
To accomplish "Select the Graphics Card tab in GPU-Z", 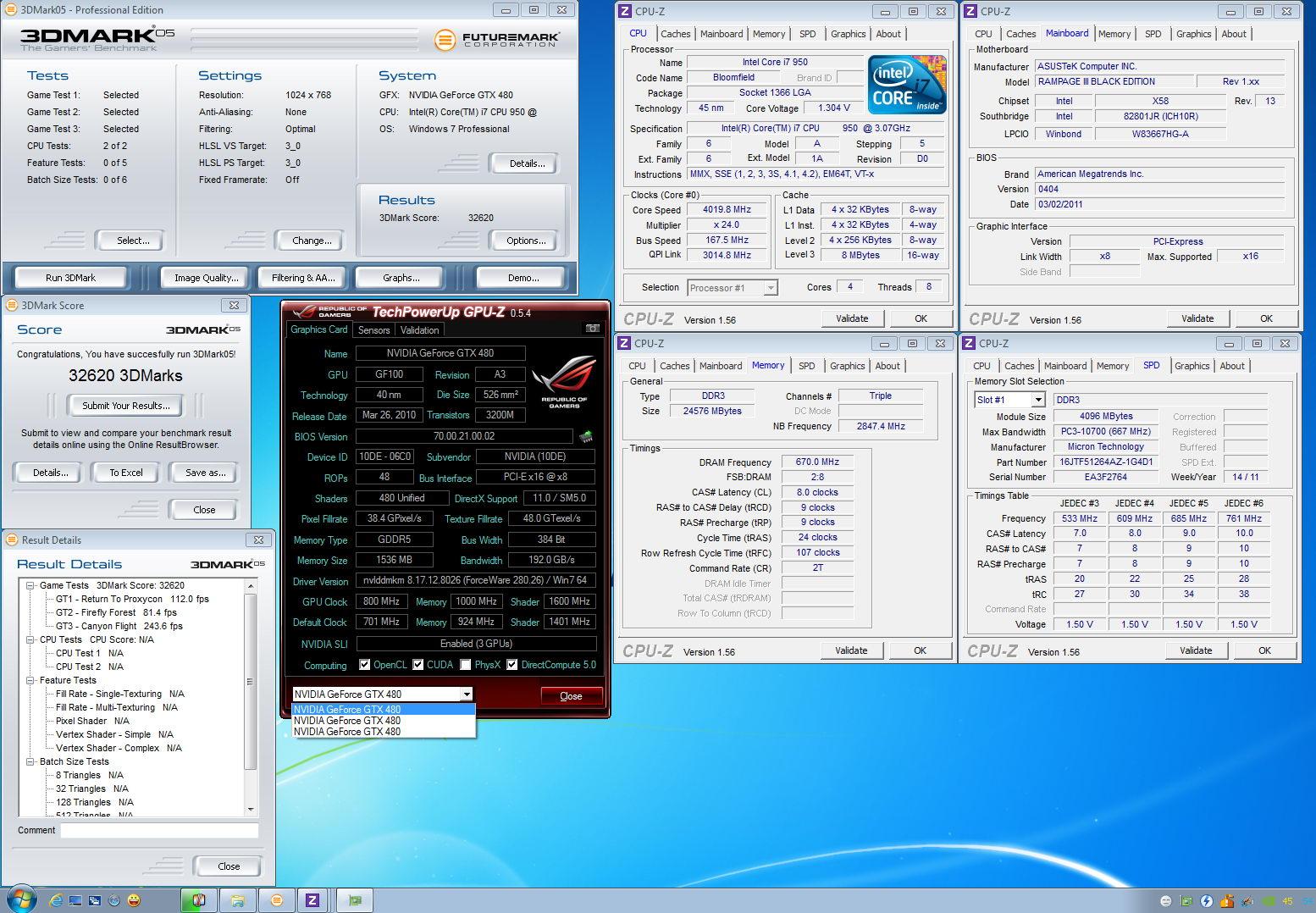I will (318, 329).
